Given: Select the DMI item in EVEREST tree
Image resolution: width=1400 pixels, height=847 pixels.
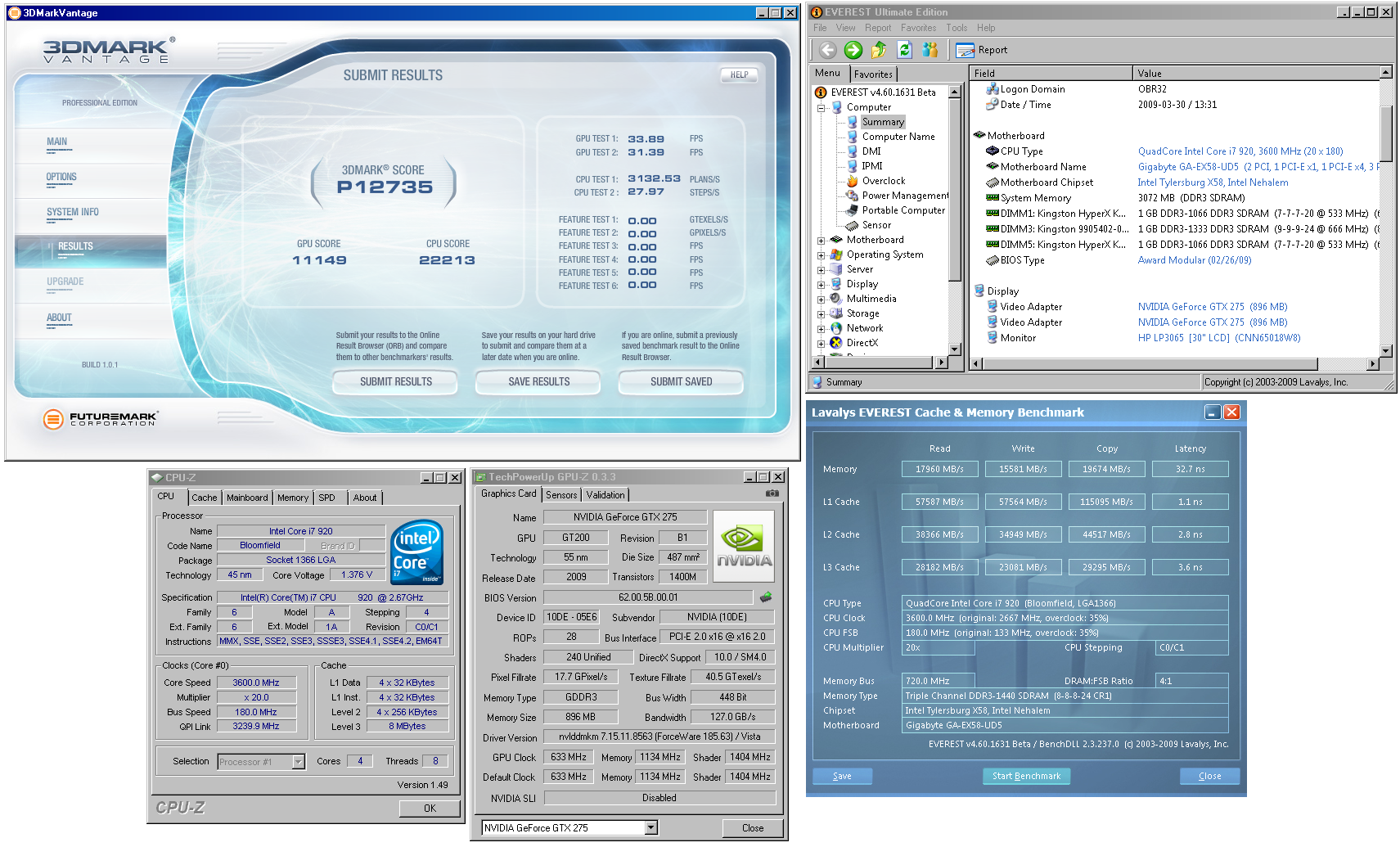Looking at the screenshot, I should pyautogui.click(x=871, y=151).
